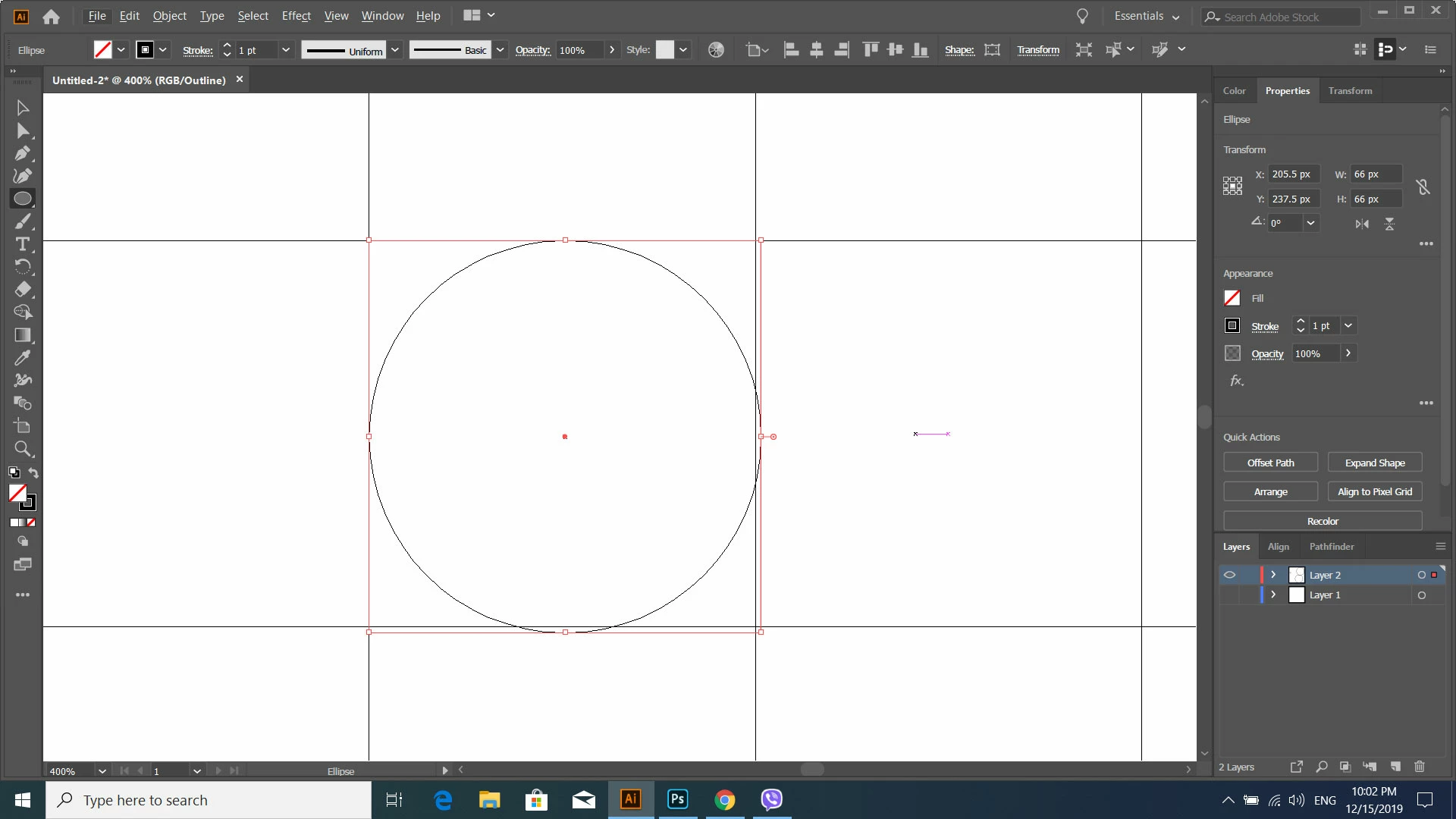Select the Eyedropper tool
This screenshot has height=819, width=1456.
(x=22, y=358)
